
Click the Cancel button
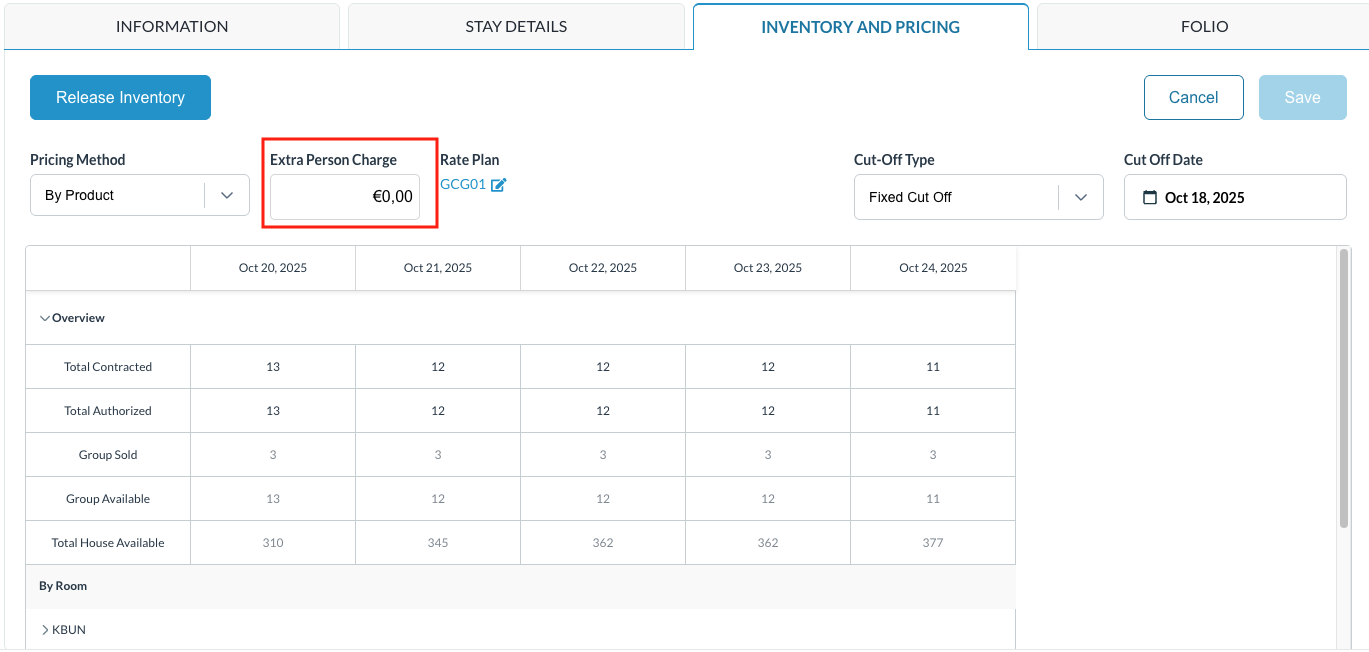[1193, 97]
